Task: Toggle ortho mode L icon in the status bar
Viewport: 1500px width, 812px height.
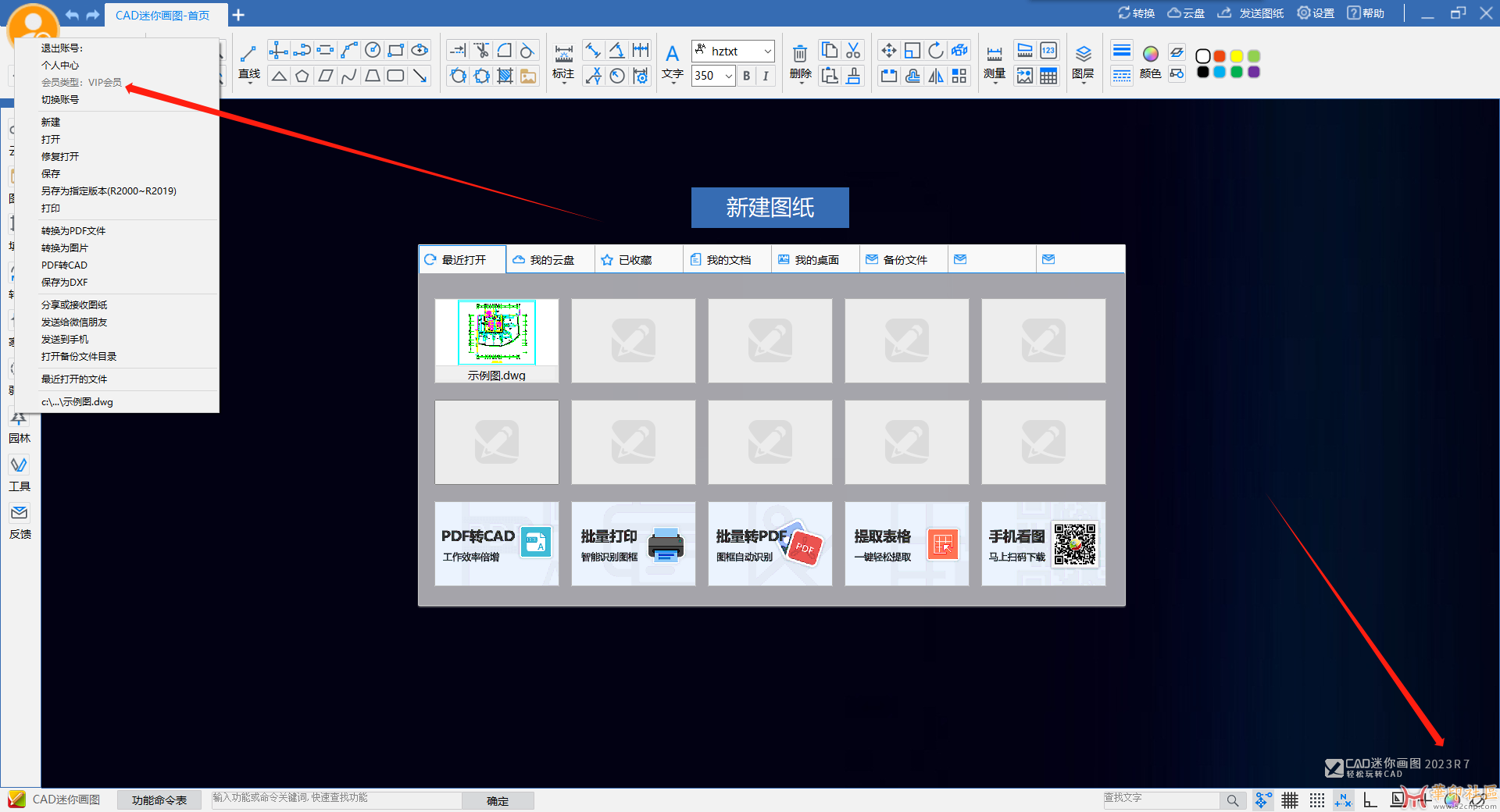Action: pos(1370,800)
